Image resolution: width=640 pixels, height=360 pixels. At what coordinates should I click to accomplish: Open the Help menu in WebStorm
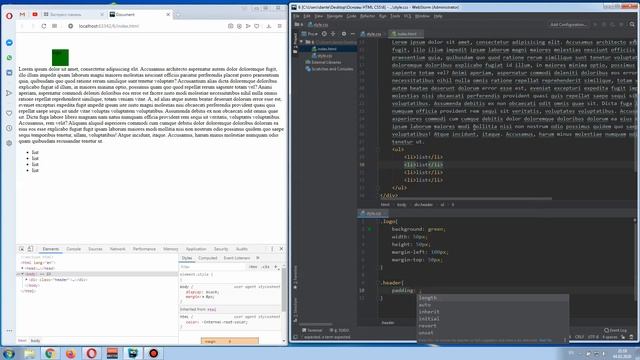(x=438, y=16)
